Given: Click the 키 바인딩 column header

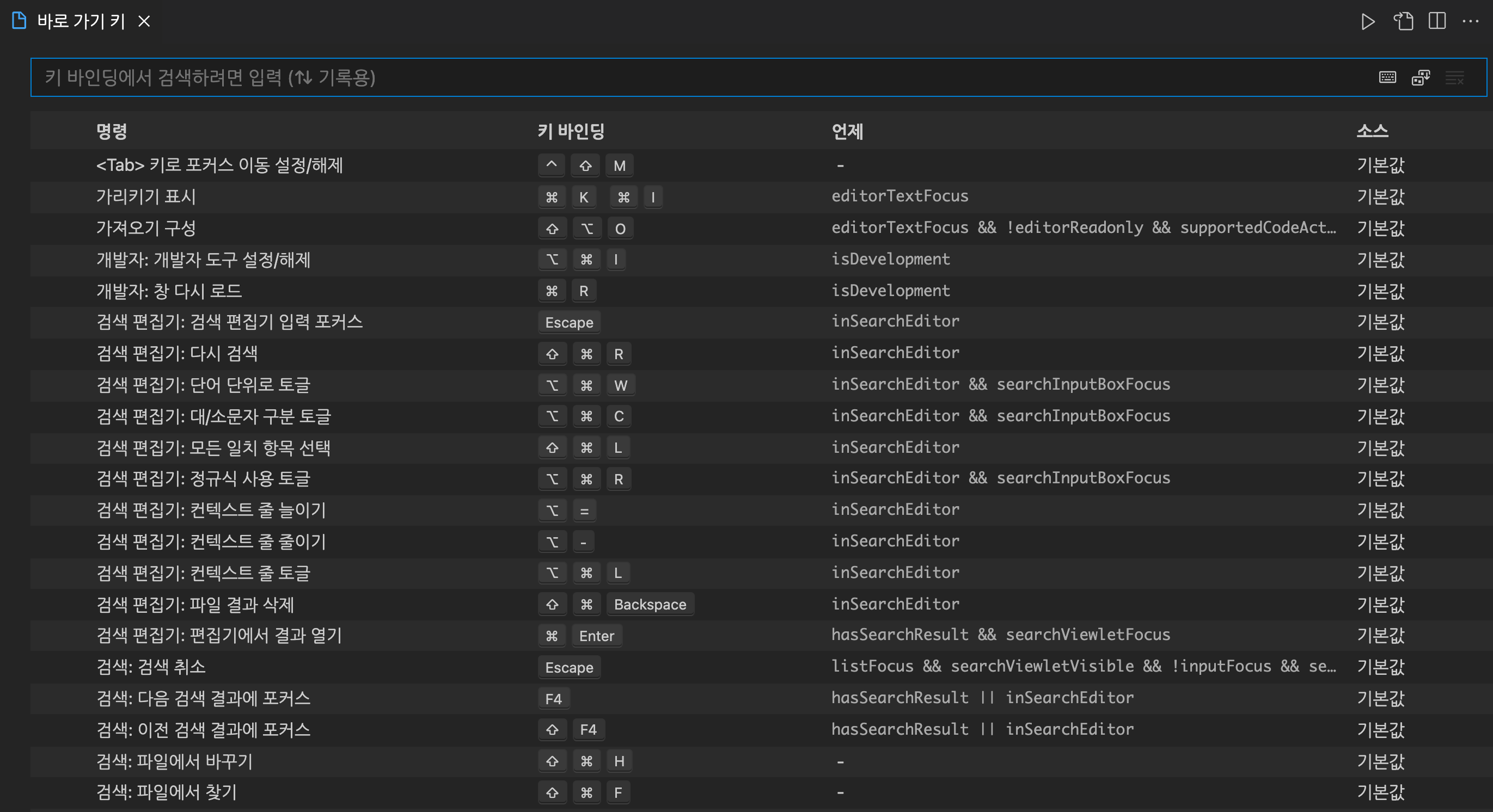Looking at the screenshot, I should pos(571,132).
